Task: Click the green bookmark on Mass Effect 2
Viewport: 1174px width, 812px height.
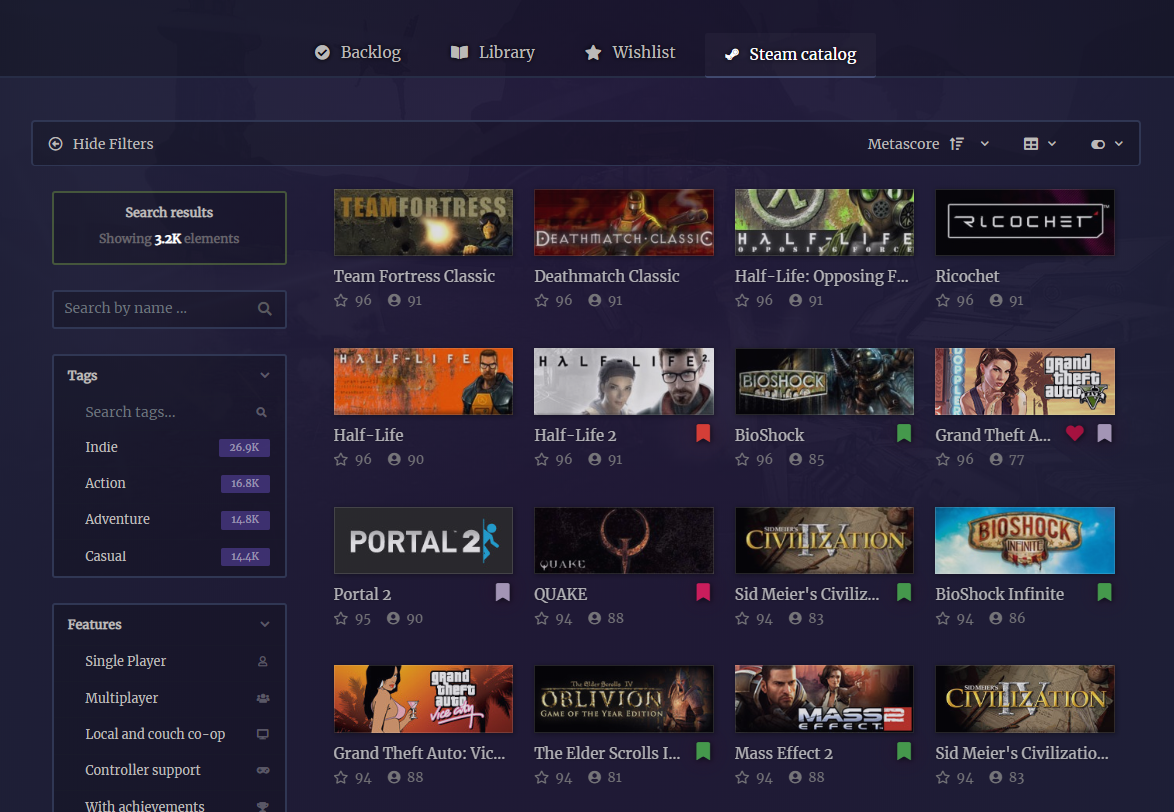Action: [904, 751]
